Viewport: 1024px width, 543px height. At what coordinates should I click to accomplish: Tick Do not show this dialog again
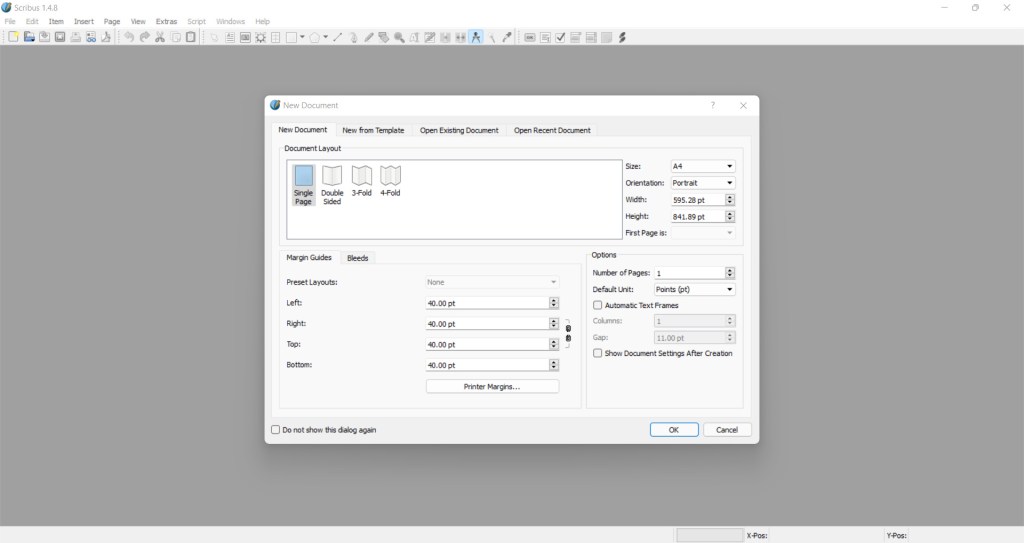(276, 430)
